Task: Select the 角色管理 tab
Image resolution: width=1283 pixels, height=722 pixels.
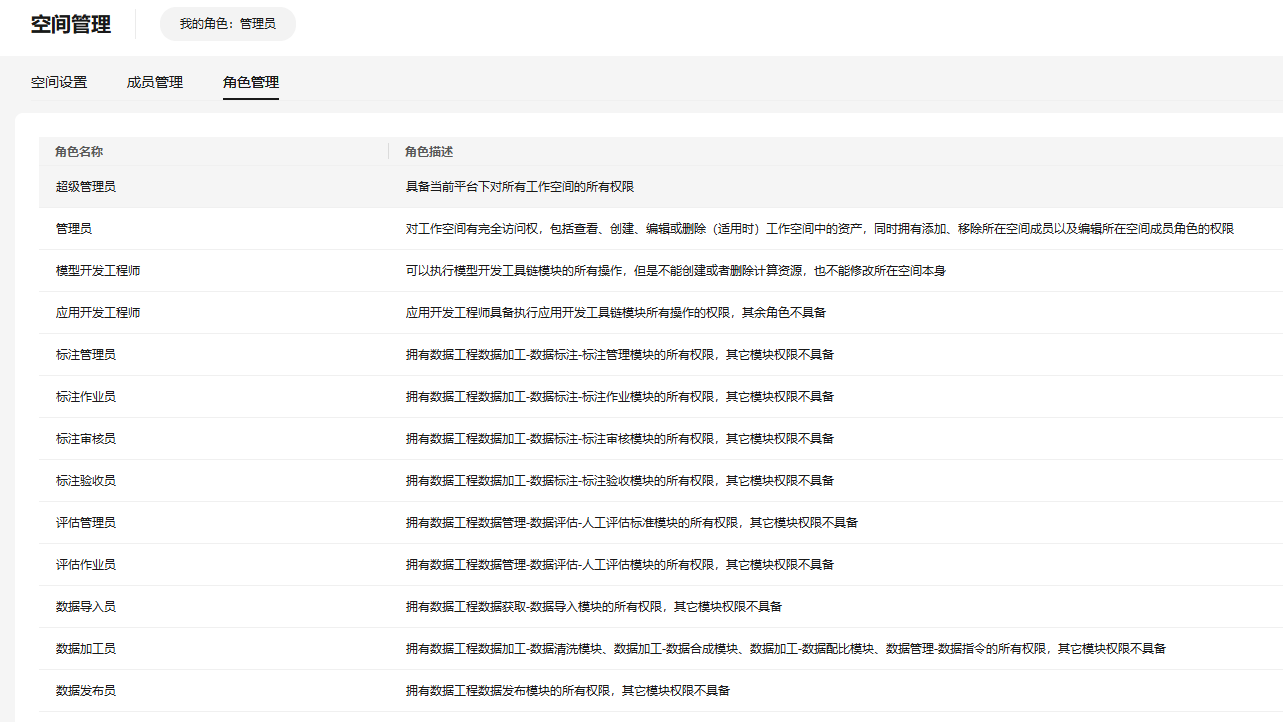Action: [x=251, y=82]
